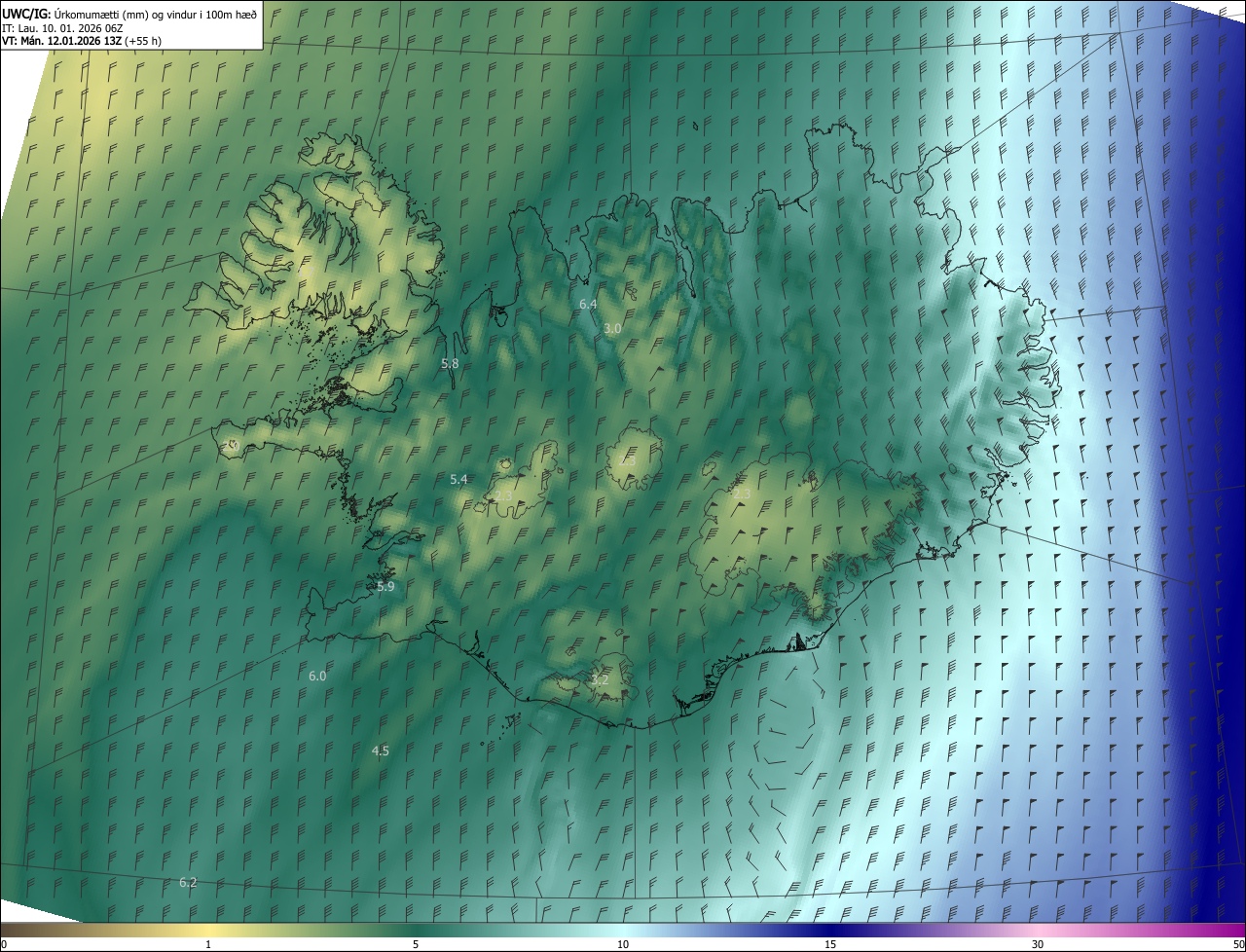Click the UWC/IG map title line

pos(129,14)
